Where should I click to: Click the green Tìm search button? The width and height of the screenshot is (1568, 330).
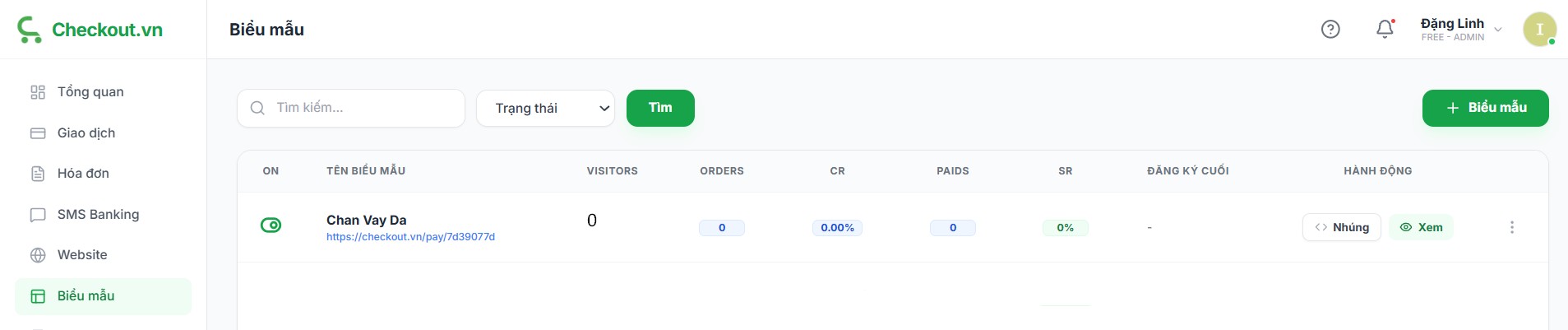[x=660, y=109]
